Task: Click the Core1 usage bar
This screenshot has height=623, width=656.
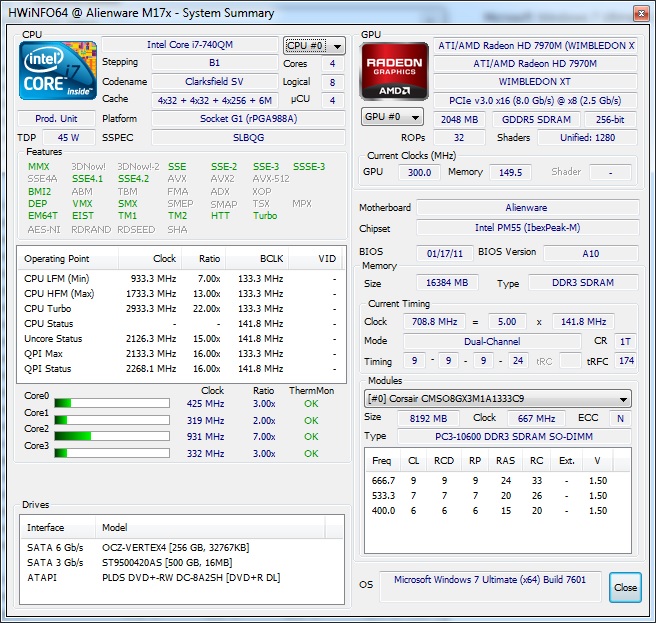Action: (x=112, y=420)
